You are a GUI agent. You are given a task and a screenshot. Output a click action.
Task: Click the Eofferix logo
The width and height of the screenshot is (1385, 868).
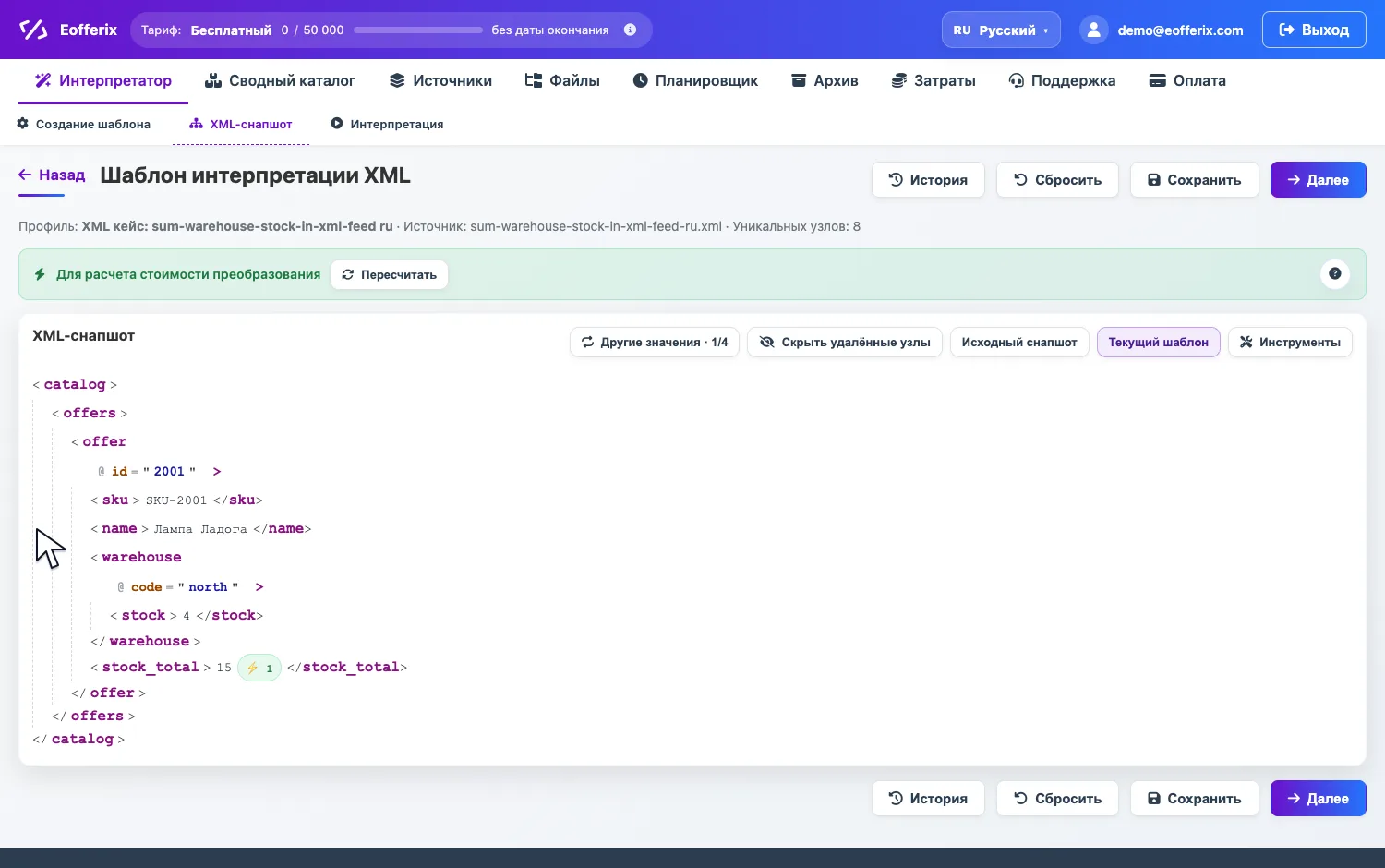68,30
